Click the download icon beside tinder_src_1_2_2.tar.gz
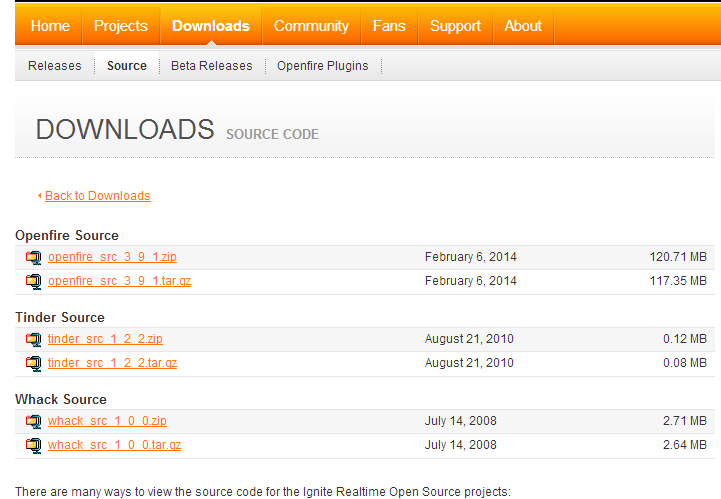The height and width of the screenshot is (499, 721). click(34, 363)
